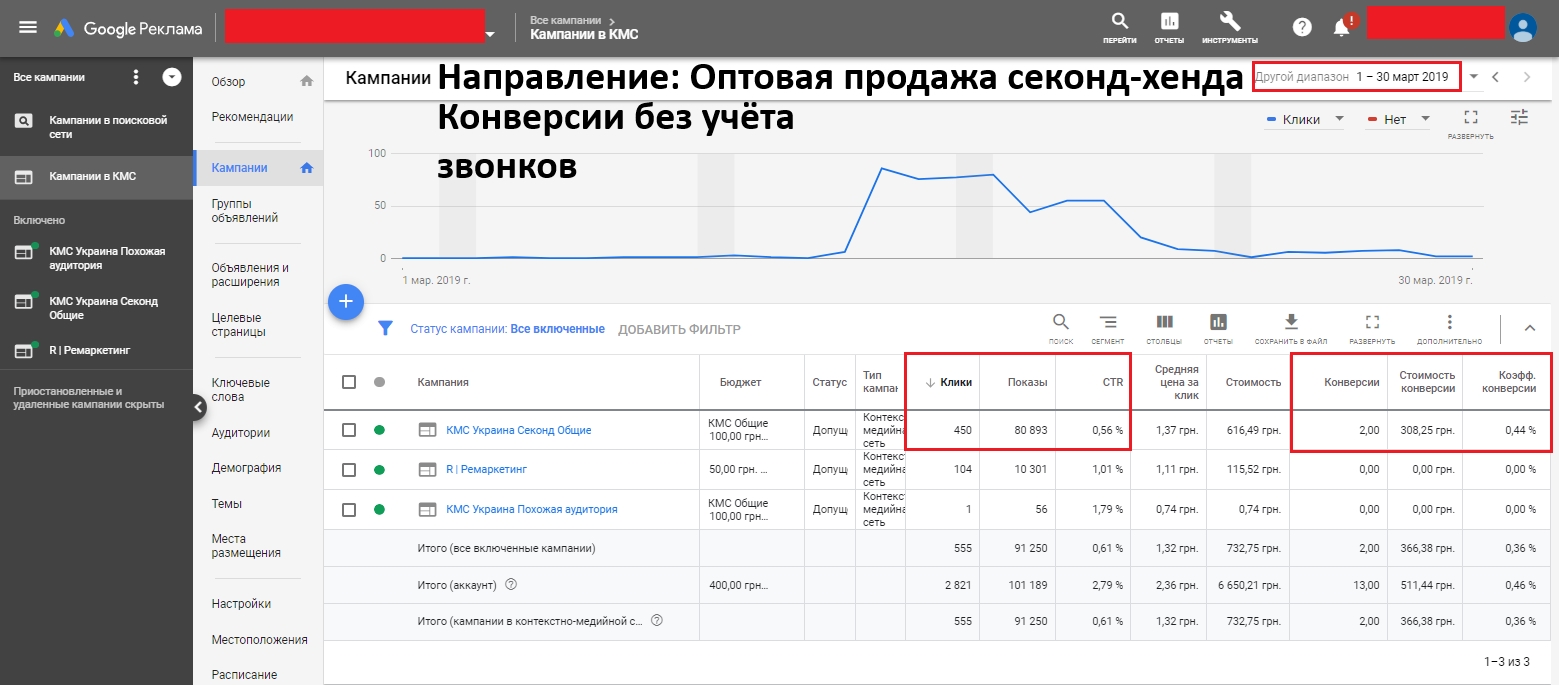This screenshot has width=1559, height=685.
Task: Open the Нет second metric dropdown
Action: coord(1398,119)
